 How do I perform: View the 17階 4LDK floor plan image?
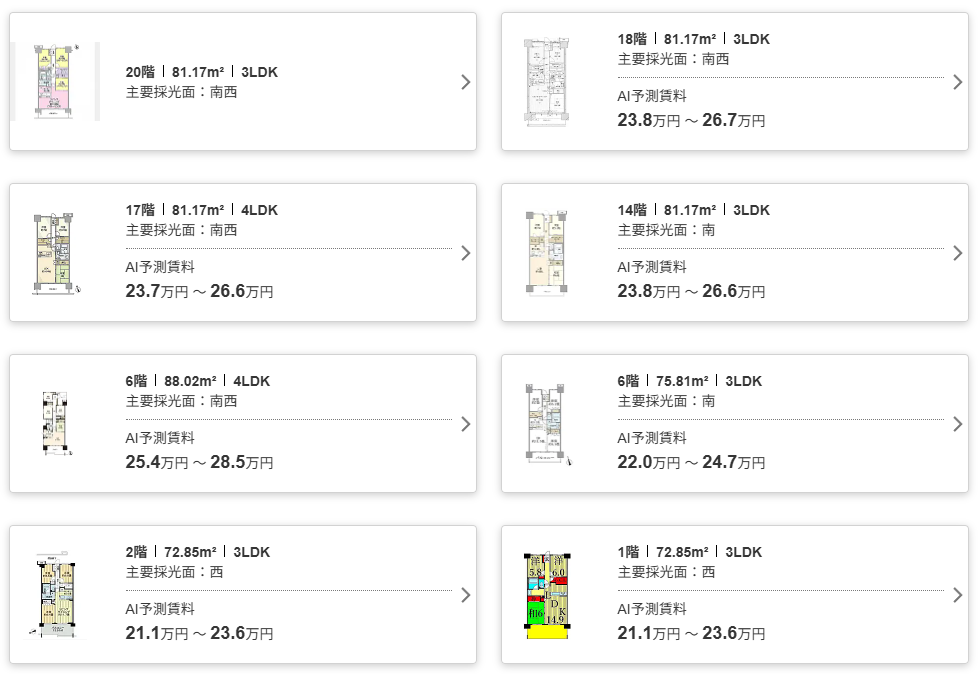pos(55,252)
